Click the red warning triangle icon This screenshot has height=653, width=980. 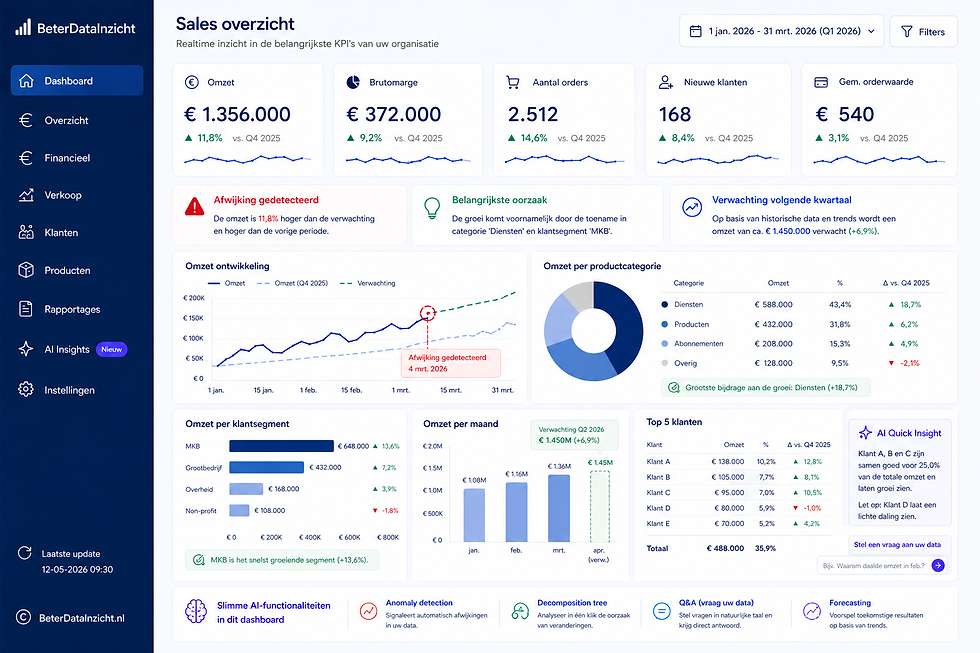point(194,207)
